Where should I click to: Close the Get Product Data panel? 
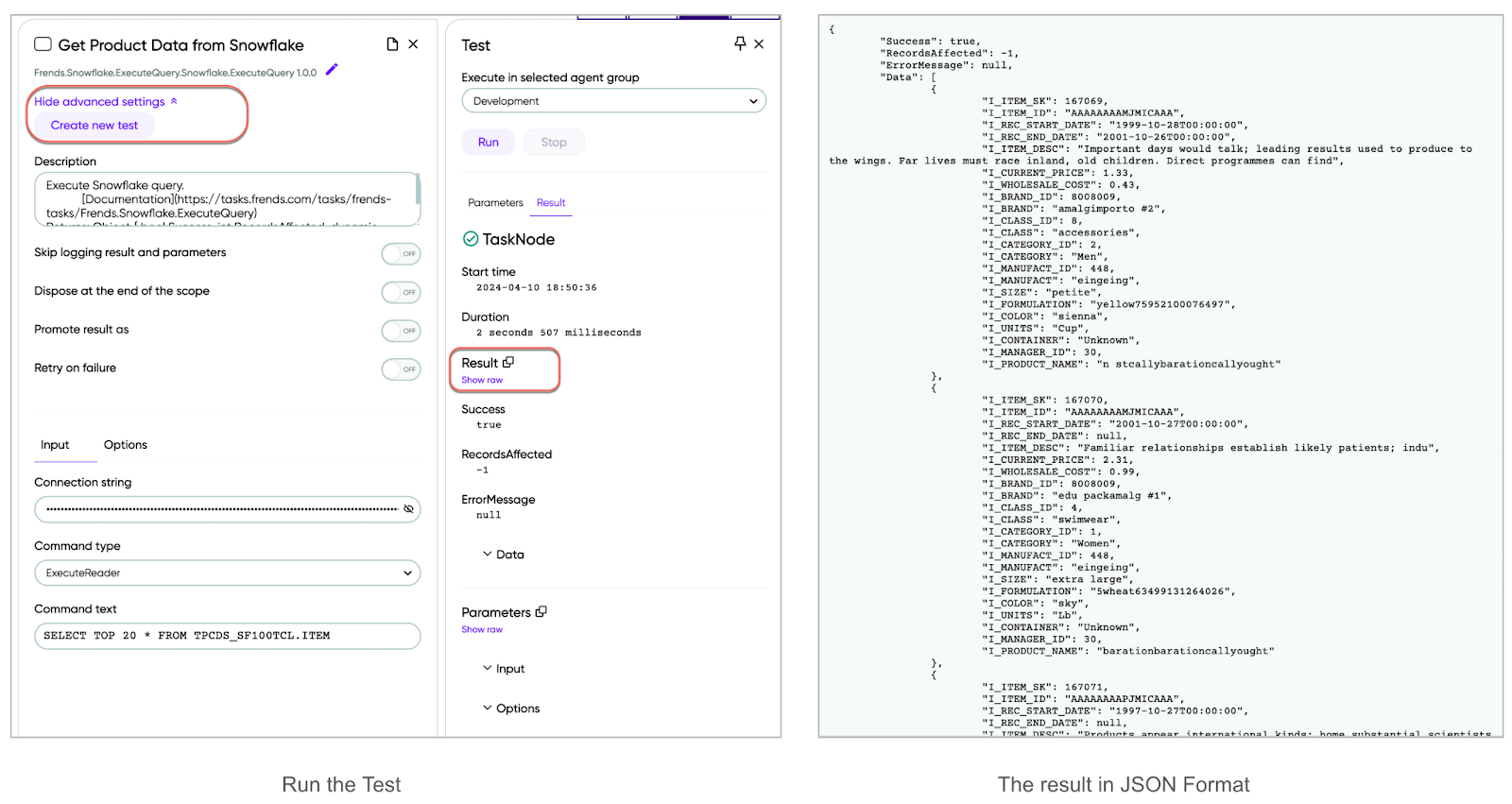(413, 44)
